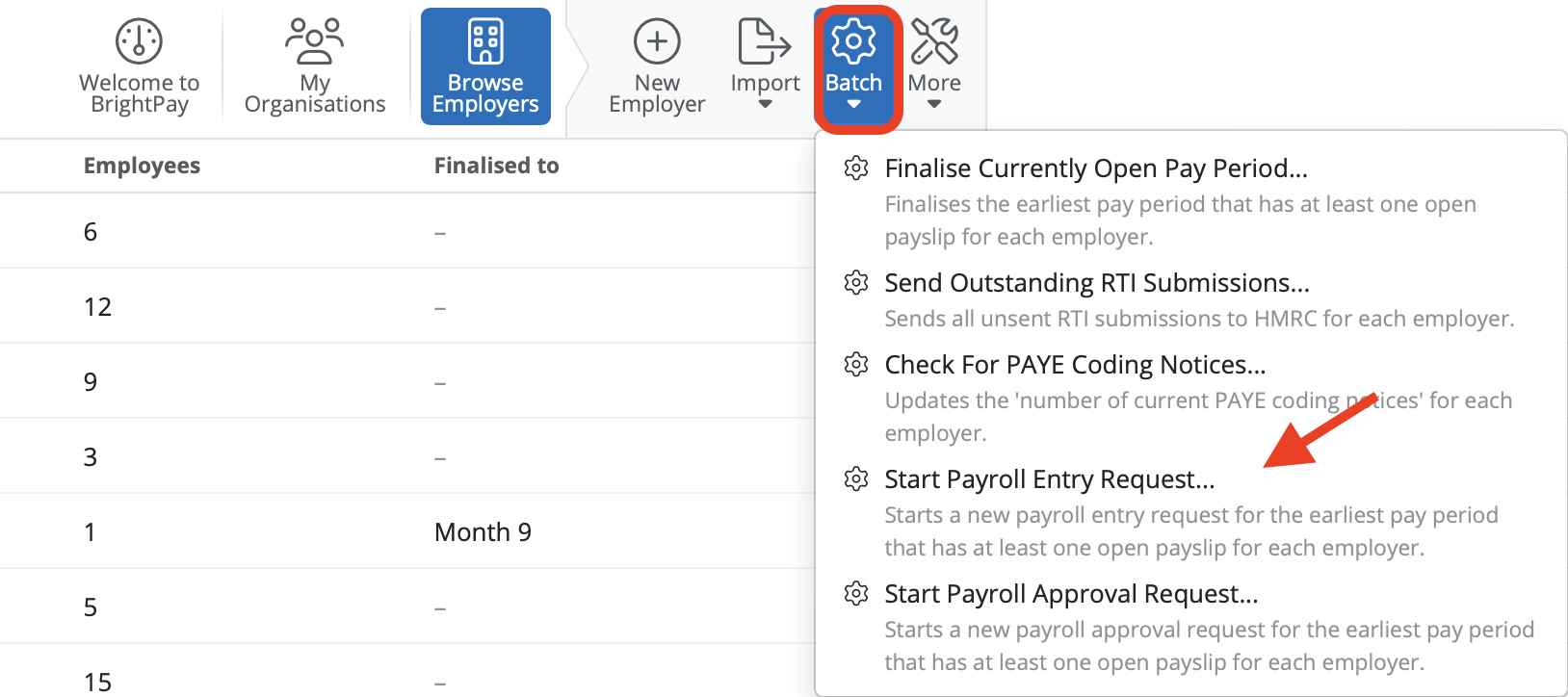Click the Browse Employers building icon
1568x697 pixels.
click(485, 40)
